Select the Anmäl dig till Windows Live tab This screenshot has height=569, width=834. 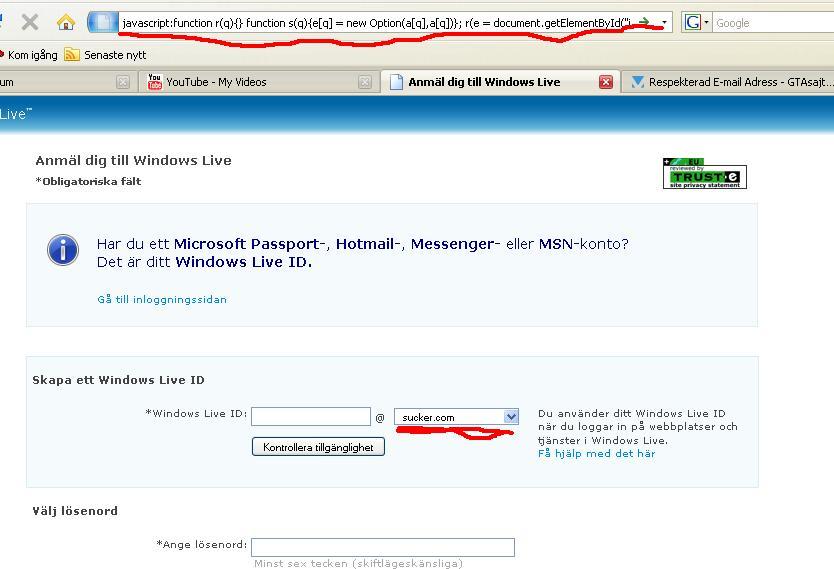click(501, 82)
